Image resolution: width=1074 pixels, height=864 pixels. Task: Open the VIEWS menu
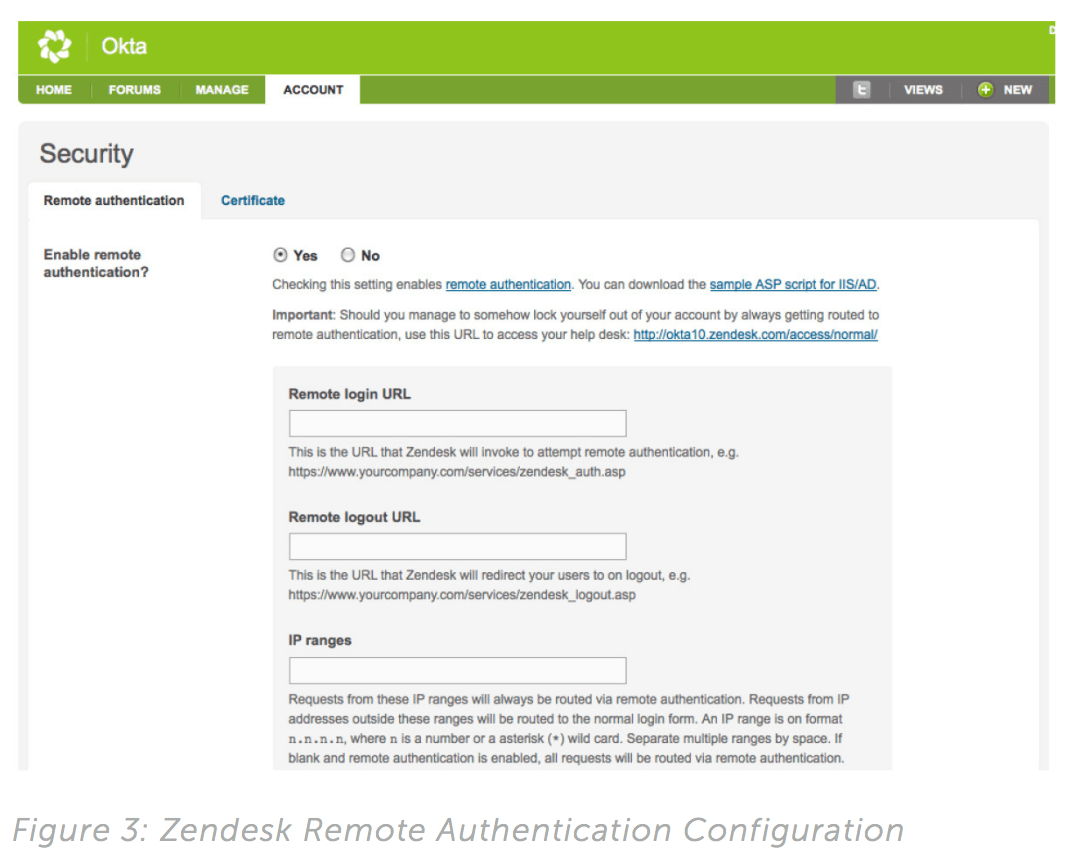923,90
